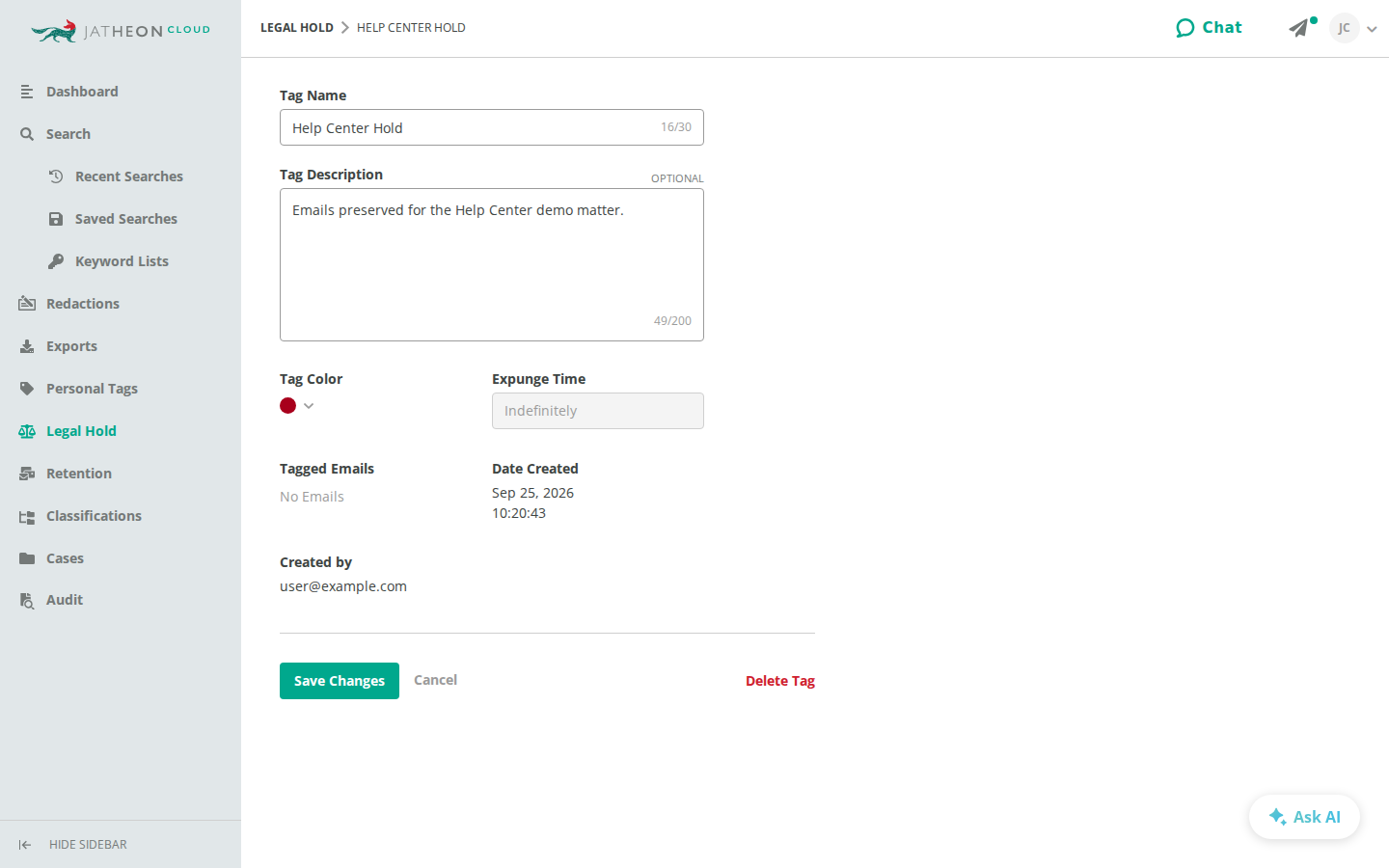Click the Classifications icon in sidebar

point(27,516)
